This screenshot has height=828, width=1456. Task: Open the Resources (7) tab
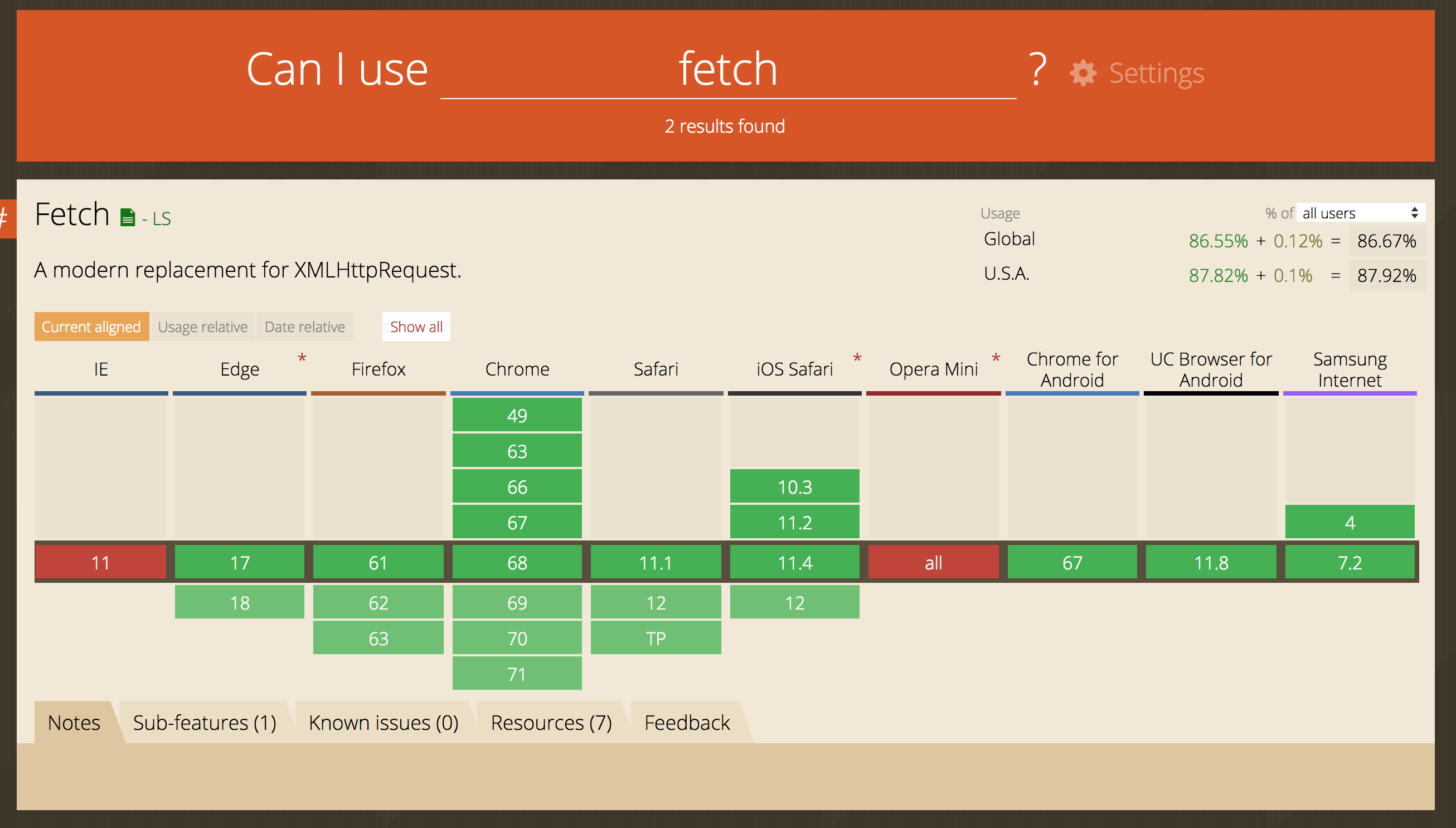point(551,723)
